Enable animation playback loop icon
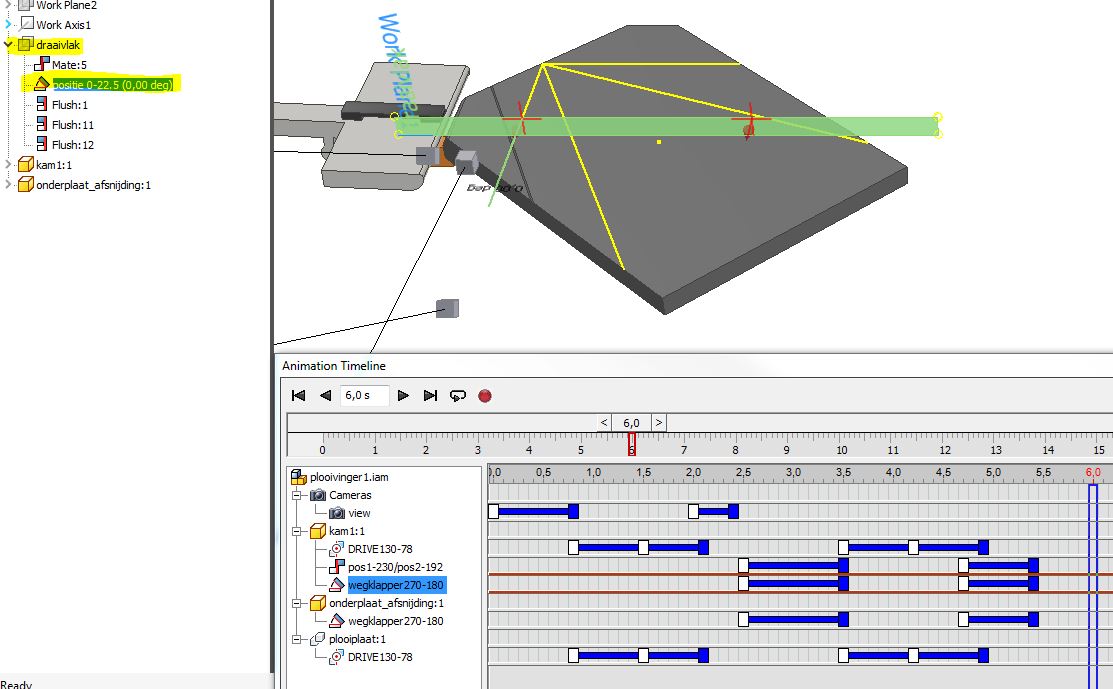Image resolution: width=1113 pixels, height=689 pixels. coord(458,396)
